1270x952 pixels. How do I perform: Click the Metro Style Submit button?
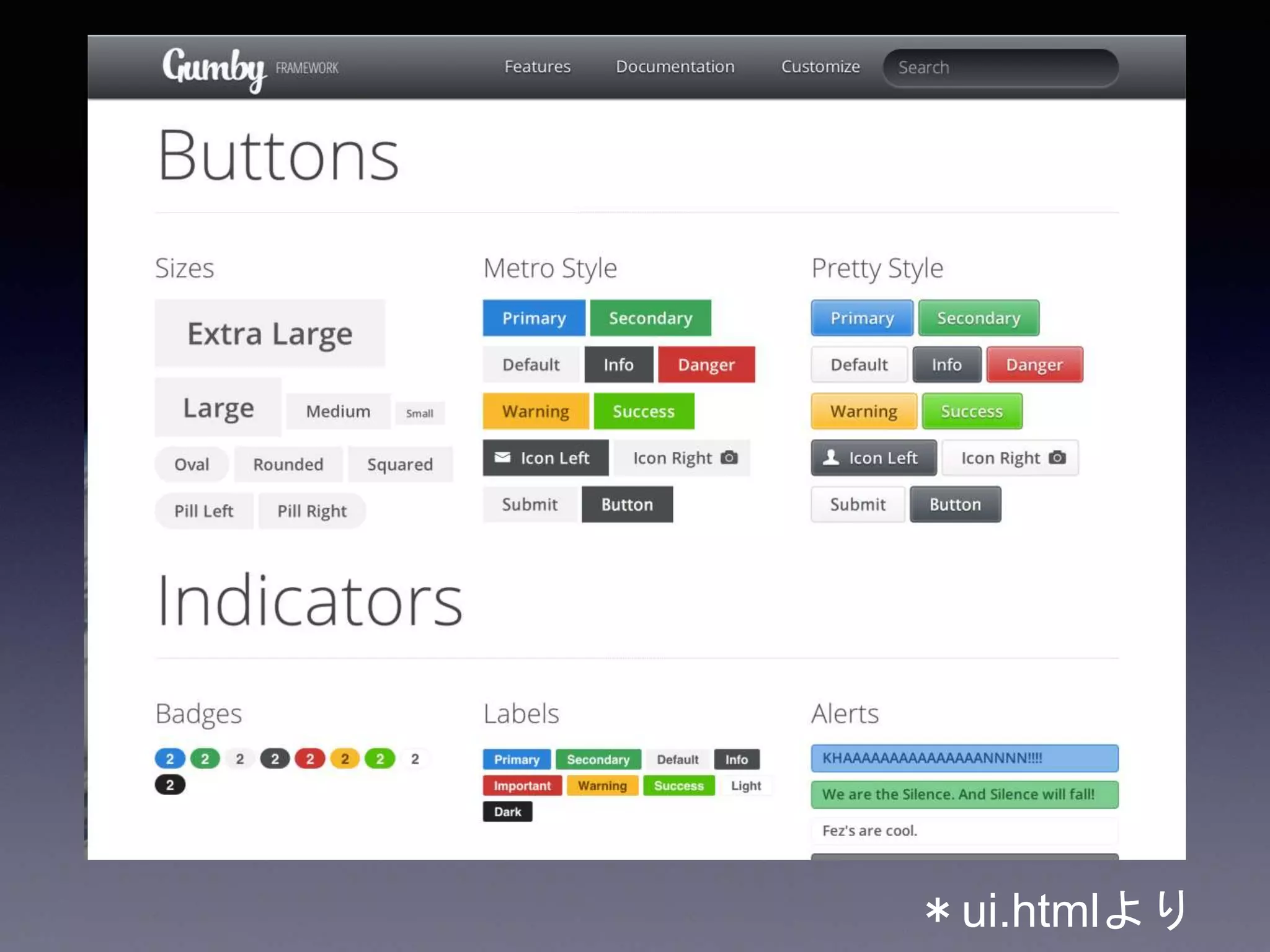(530, 505)
